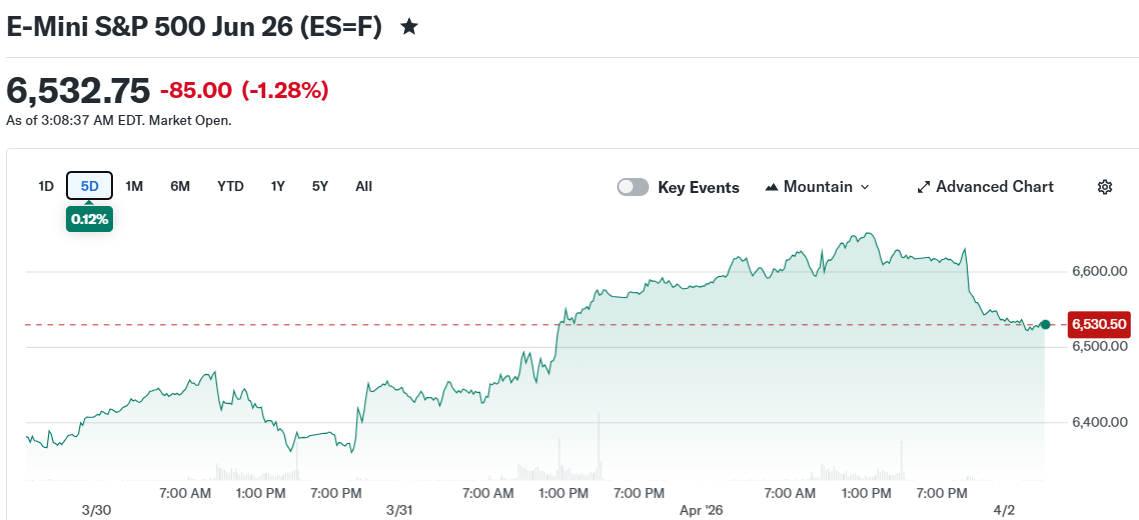The image size is (1139, 520).
Task: Select the 1D time range
Action: (x=46, y=187)
